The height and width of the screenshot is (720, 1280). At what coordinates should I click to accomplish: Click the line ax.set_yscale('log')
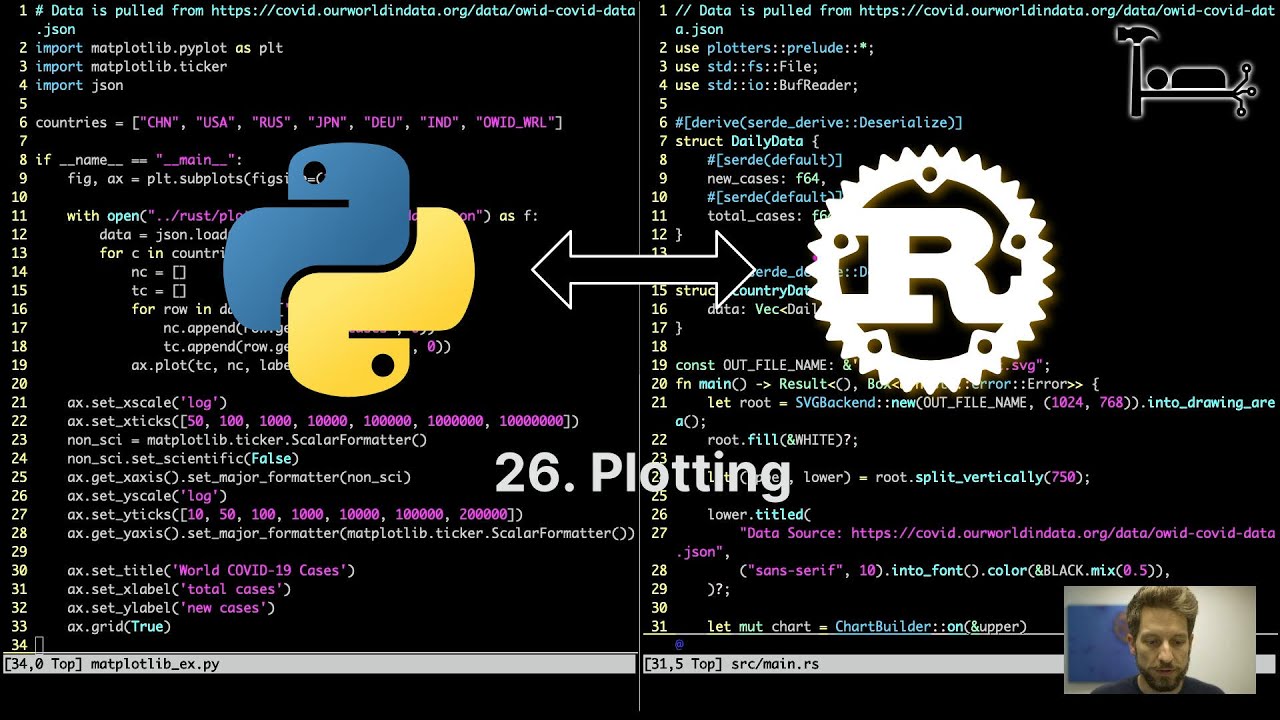[x=147, y=496]
